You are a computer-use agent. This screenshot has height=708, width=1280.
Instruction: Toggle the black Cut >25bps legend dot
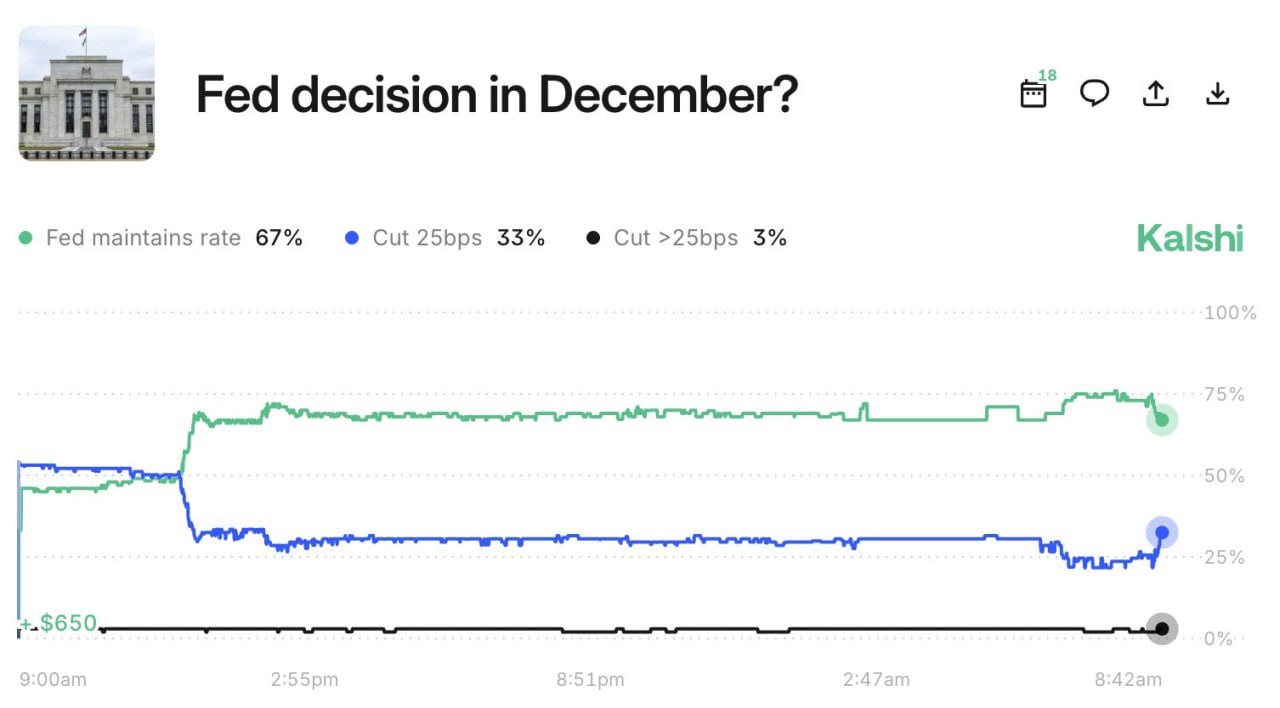pos(593,238)
